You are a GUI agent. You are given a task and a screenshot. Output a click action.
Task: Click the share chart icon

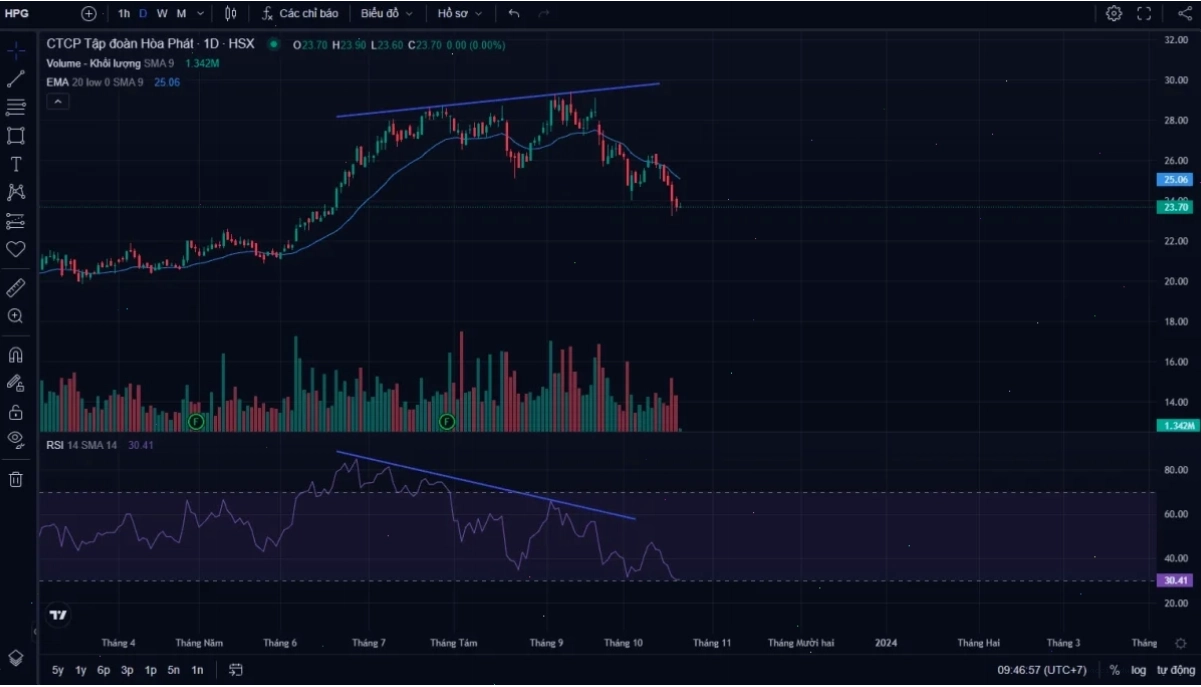coord(1184,14)
